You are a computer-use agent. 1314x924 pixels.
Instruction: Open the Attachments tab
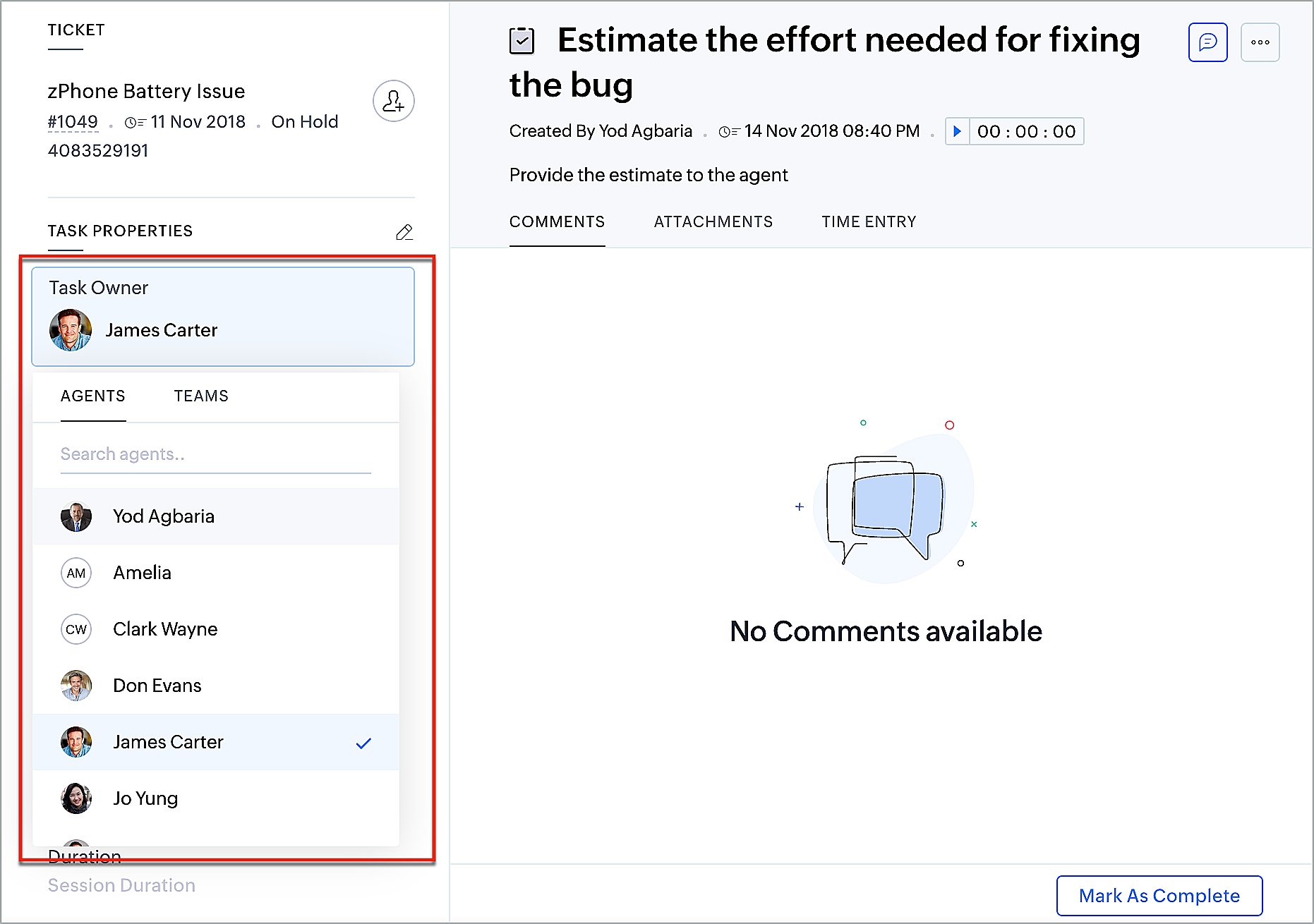(713, 222)
